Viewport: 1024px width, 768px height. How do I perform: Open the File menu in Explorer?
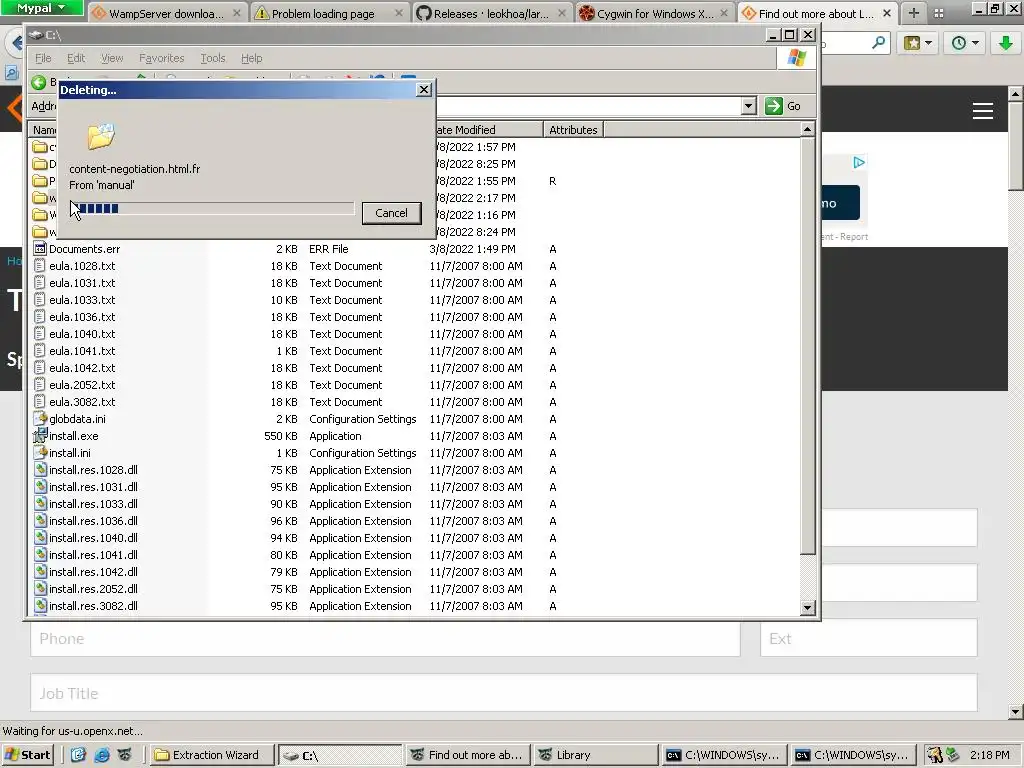tap(43, 58)
